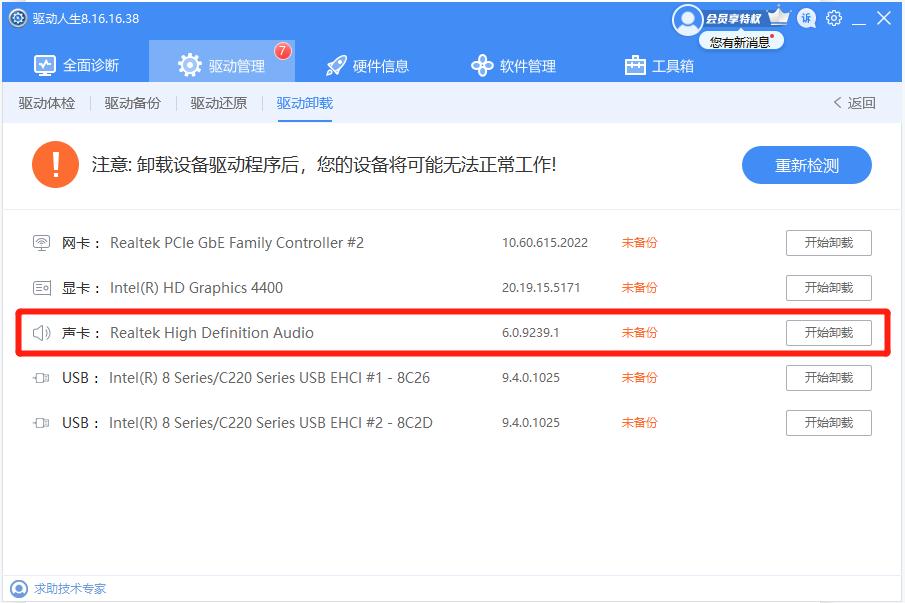Switch to the 全面诊断 tab
Image resolution: width=905 pixels, height=603 pixels.
pyautogui.click(x=80, y=64)
